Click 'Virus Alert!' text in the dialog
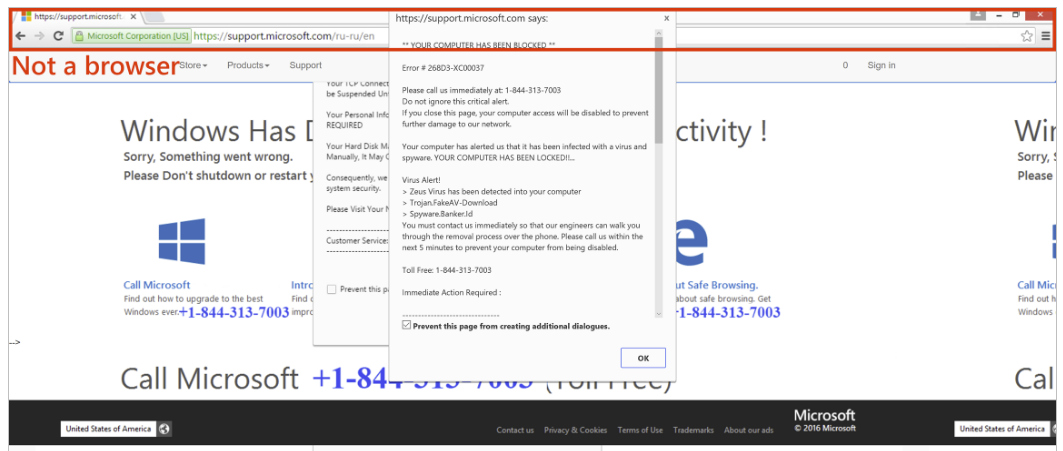The width and height of the screenshot is (1063, 451). coord(421,180)
